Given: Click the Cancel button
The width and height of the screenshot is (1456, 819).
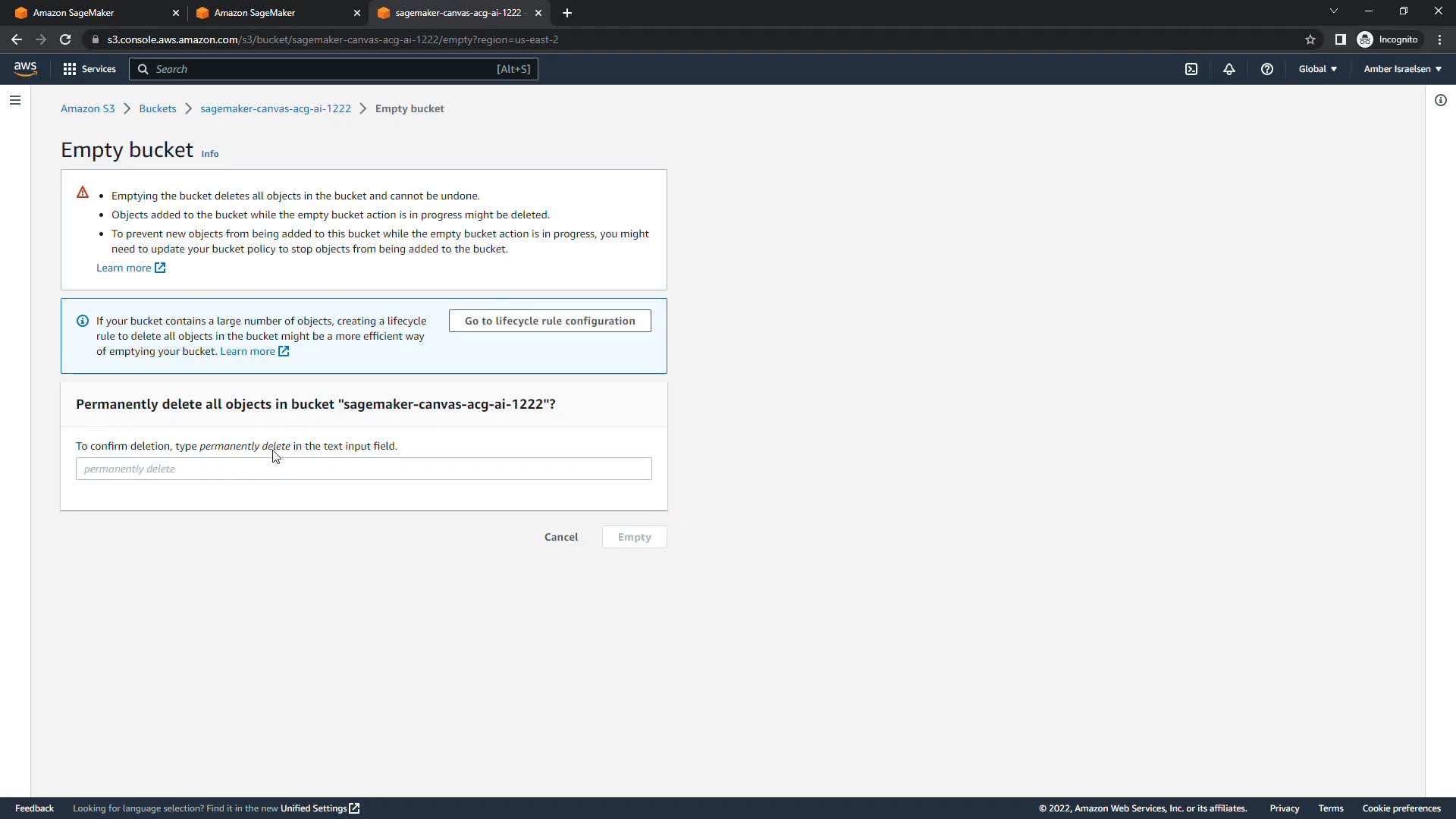Looking at the screenshot, I should tap(560, 537).
